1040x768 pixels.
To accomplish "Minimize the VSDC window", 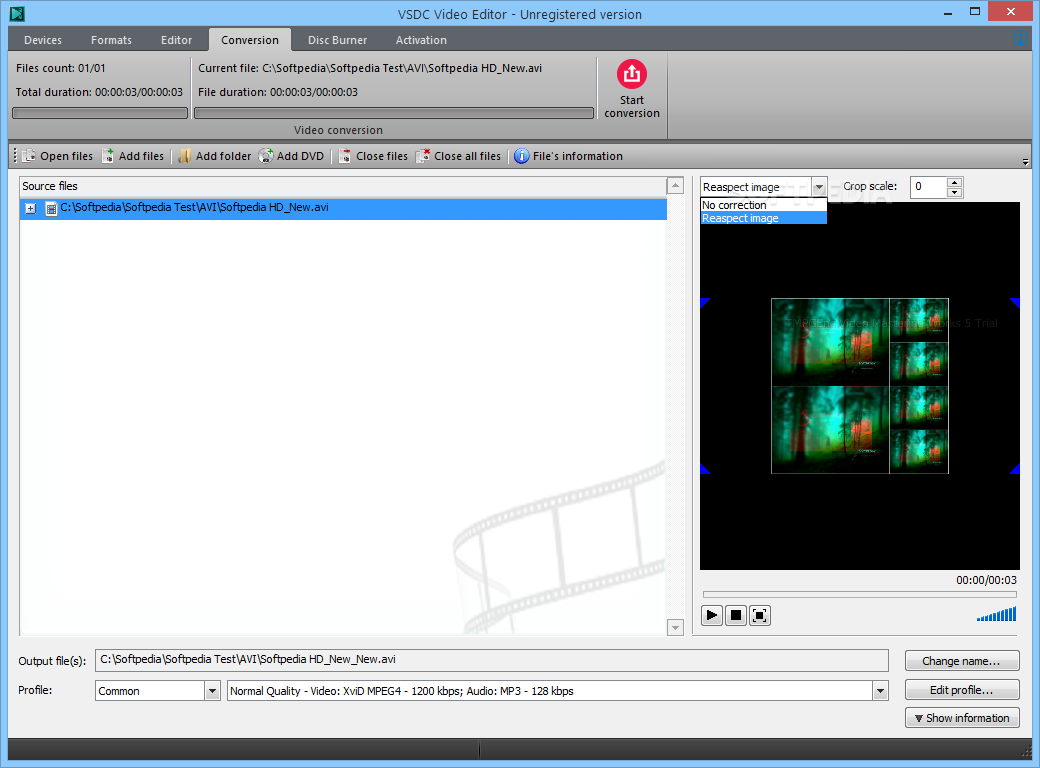I will (947, 11).
